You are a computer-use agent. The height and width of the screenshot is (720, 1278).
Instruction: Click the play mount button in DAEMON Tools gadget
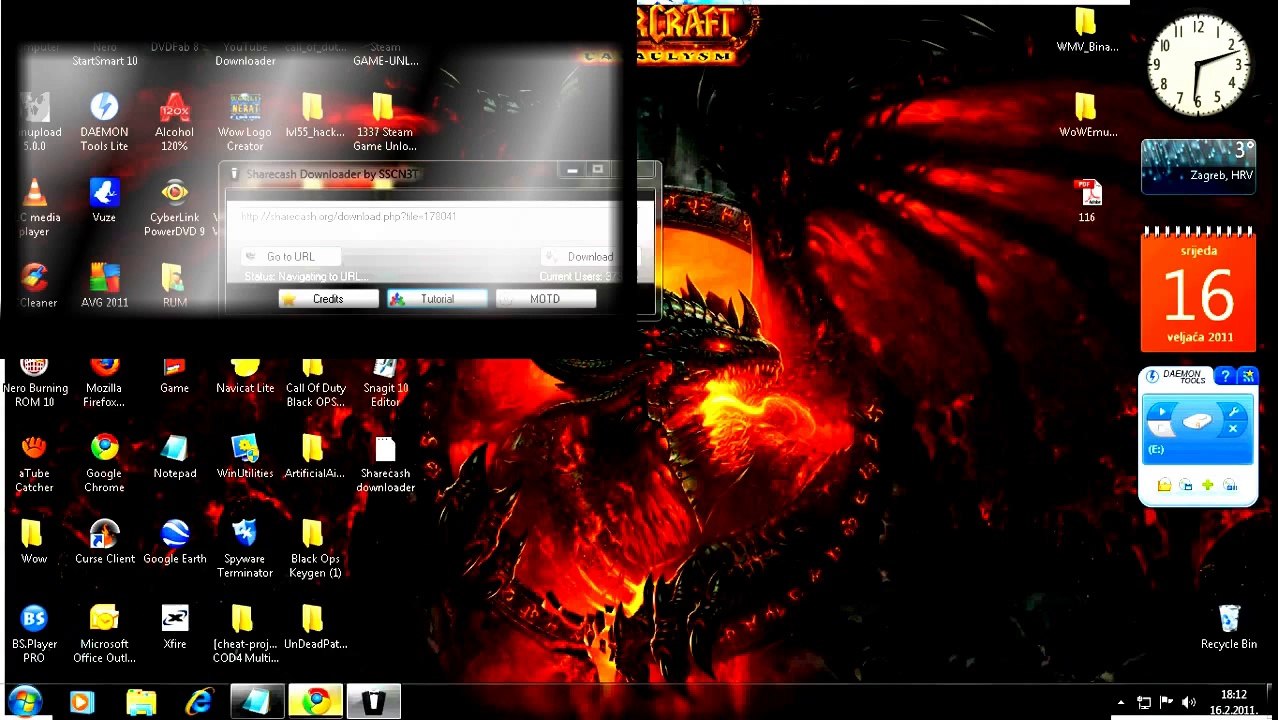[x=1161, y=411]
